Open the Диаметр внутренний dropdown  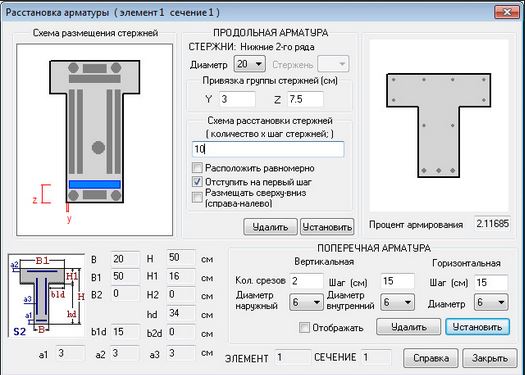click(397, 302)
